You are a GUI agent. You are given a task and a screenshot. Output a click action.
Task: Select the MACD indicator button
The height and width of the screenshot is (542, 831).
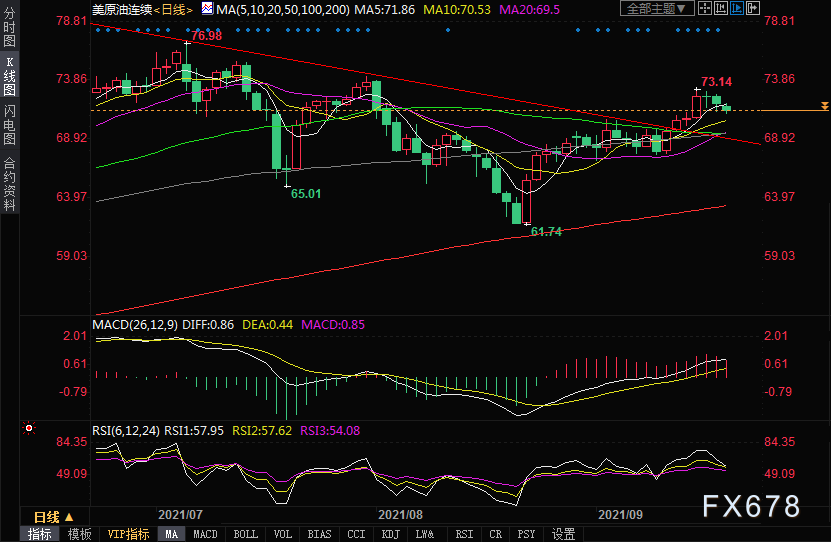tap(206, 534)
